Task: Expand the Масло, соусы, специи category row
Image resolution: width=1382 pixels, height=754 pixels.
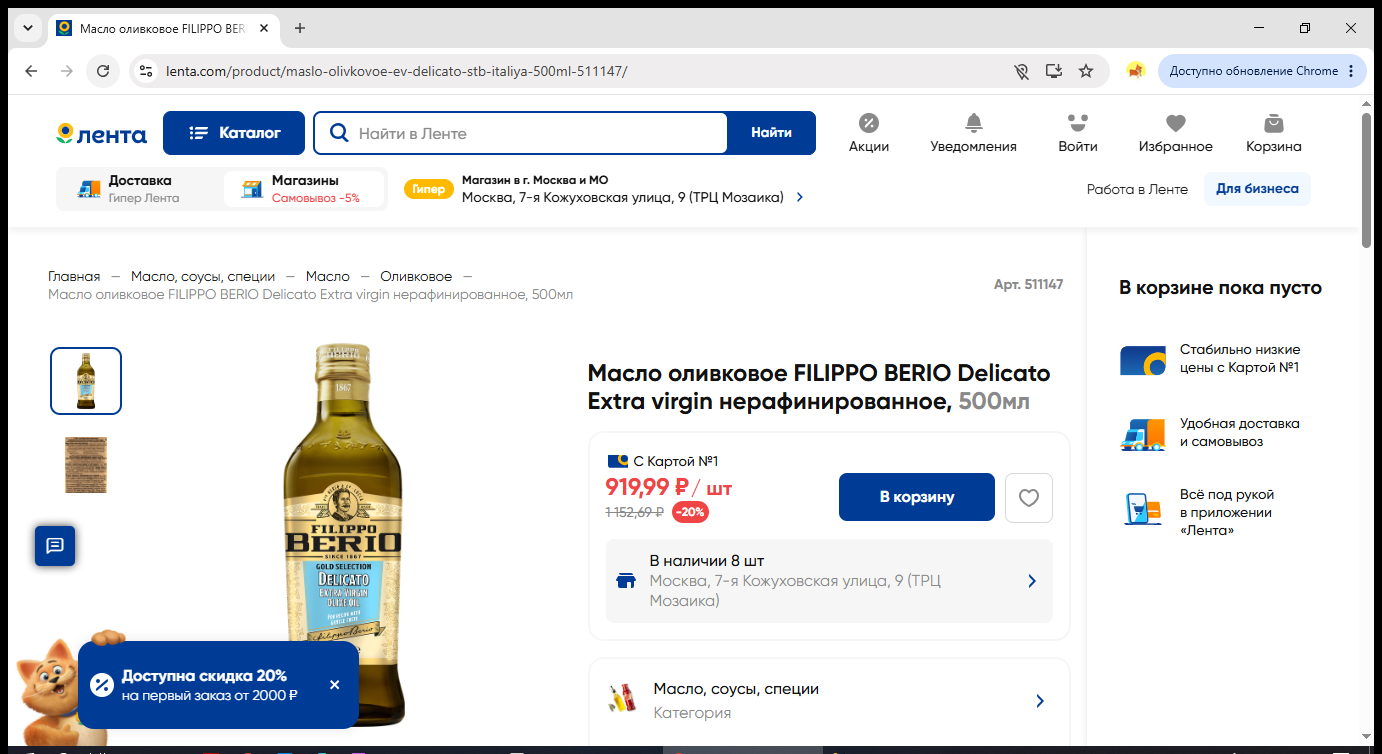Action: tap(829, 700)
